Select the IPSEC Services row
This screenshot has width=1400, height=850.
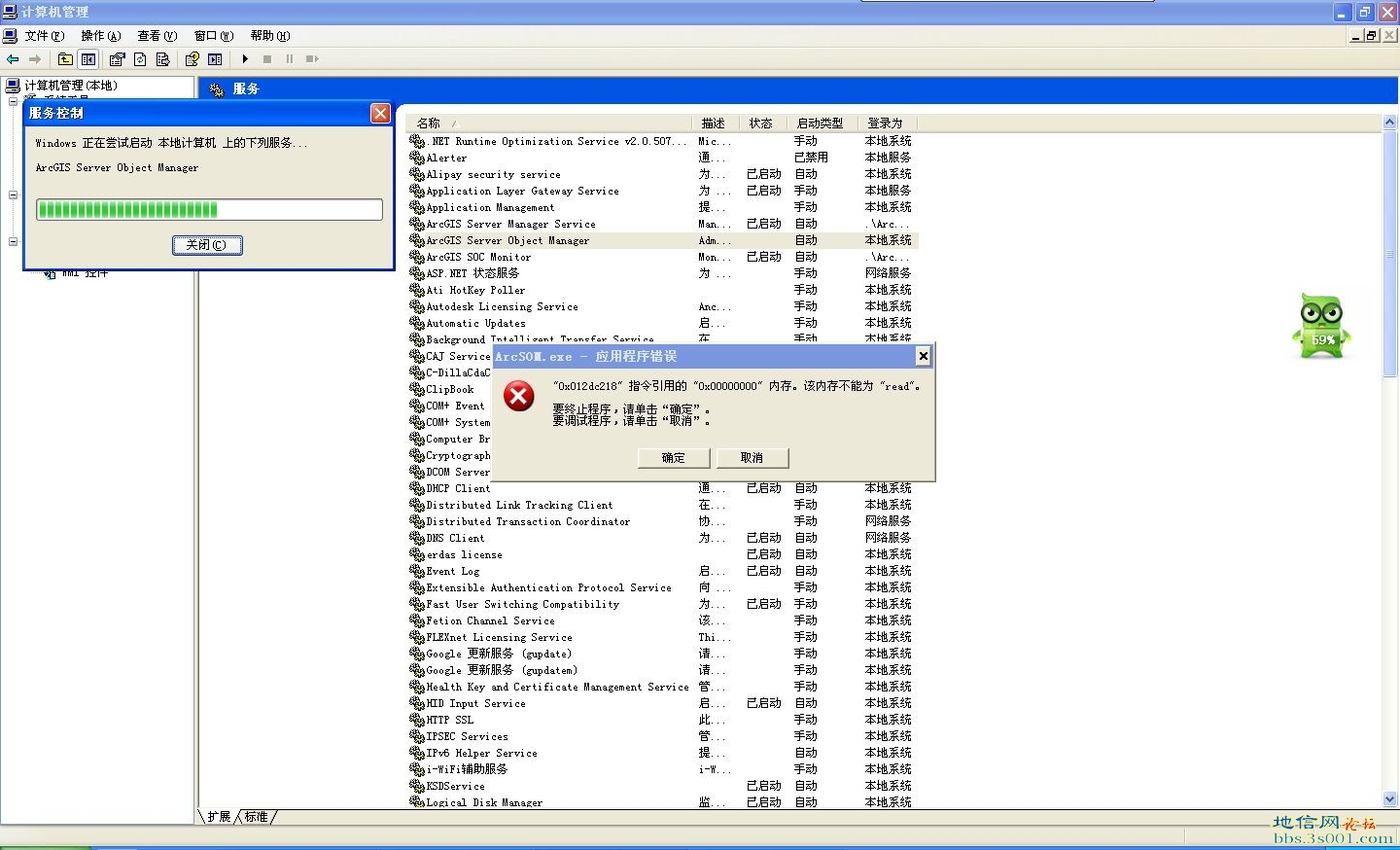663,736
